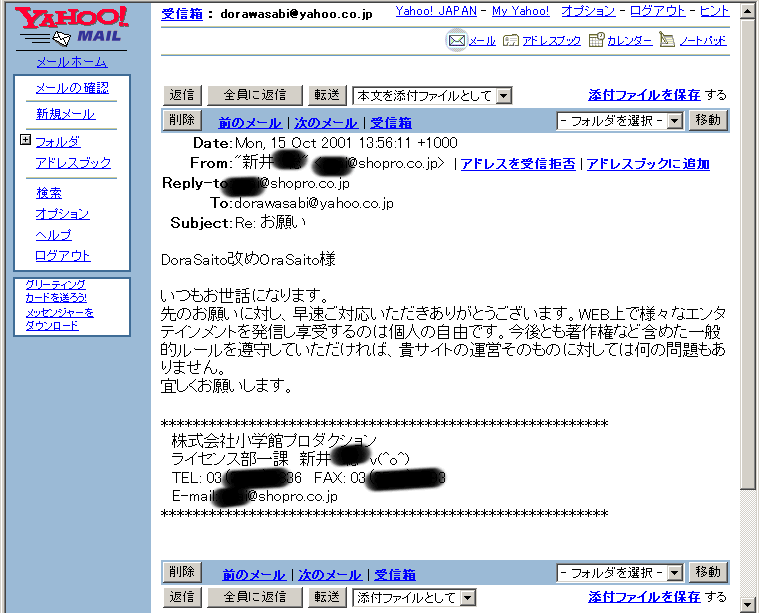Click the top 削除 delete button

(x=182, y=120)
